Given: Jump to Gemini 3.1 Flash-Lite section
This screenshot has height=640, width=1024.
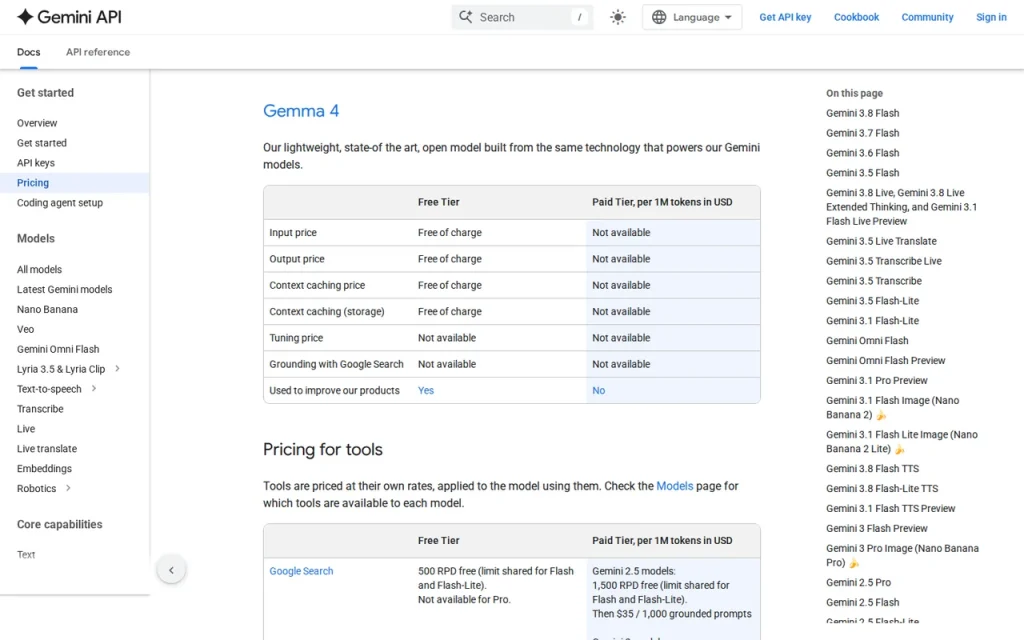Looking at the screenshot, I should coord(872,321).
